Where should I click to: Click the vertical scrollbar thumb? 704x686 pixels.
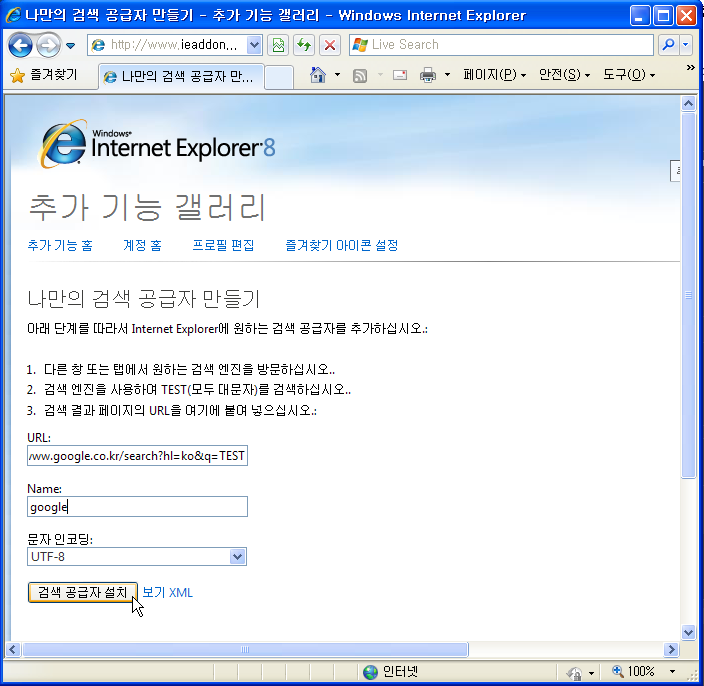click(688, 295)
